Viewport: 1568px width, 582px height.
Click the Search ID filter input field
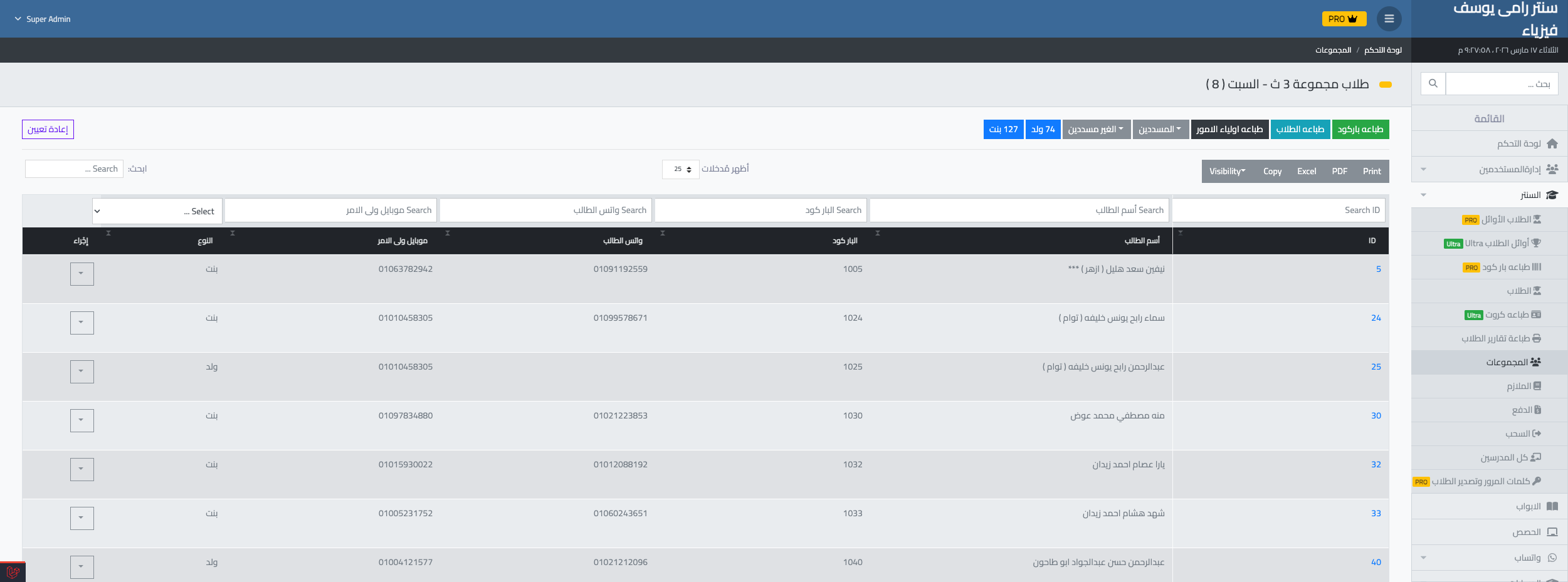[1278, 210]
